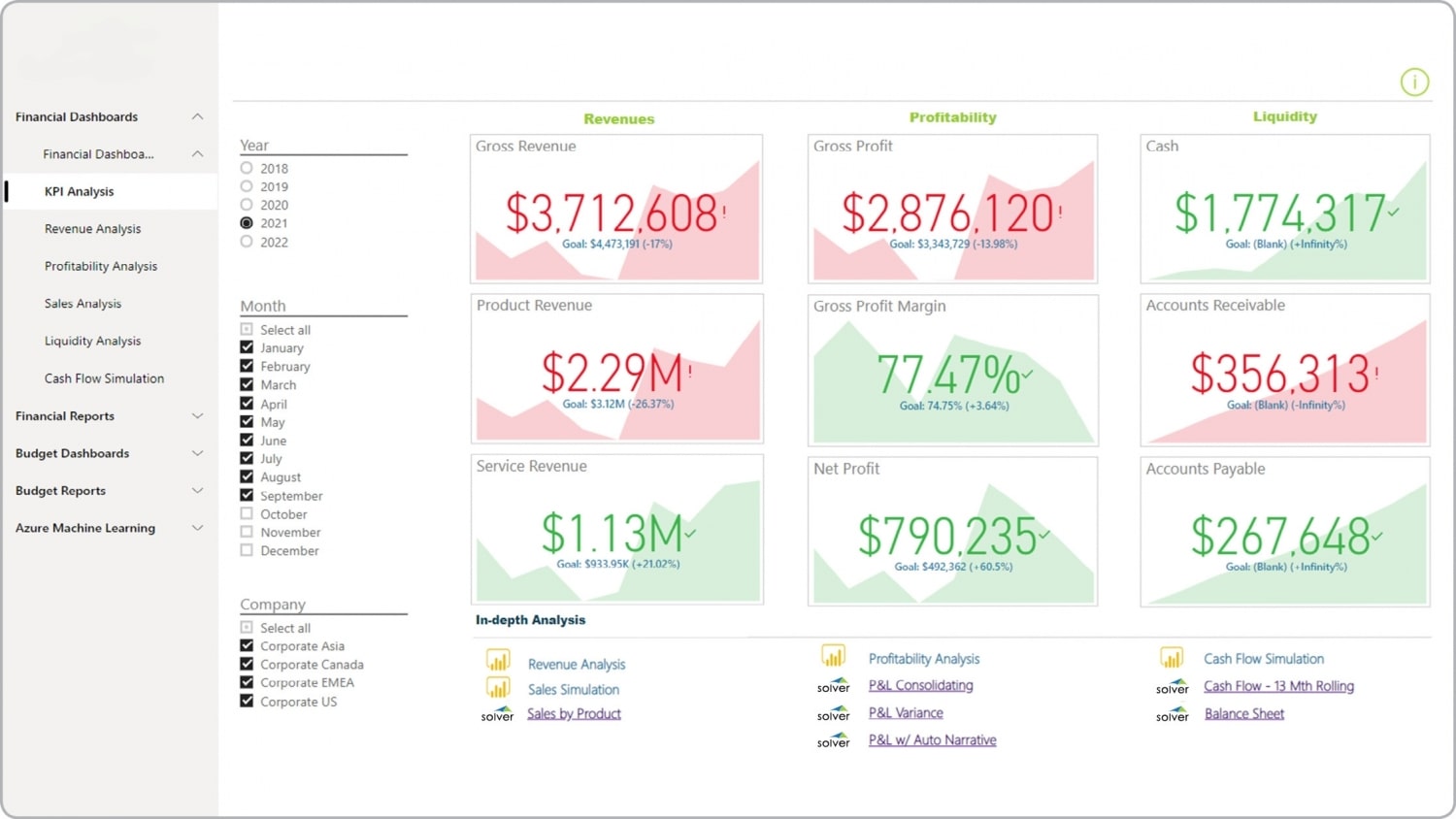
Task: Uncheck Corporate Asia company
Action: coord(247,645)
